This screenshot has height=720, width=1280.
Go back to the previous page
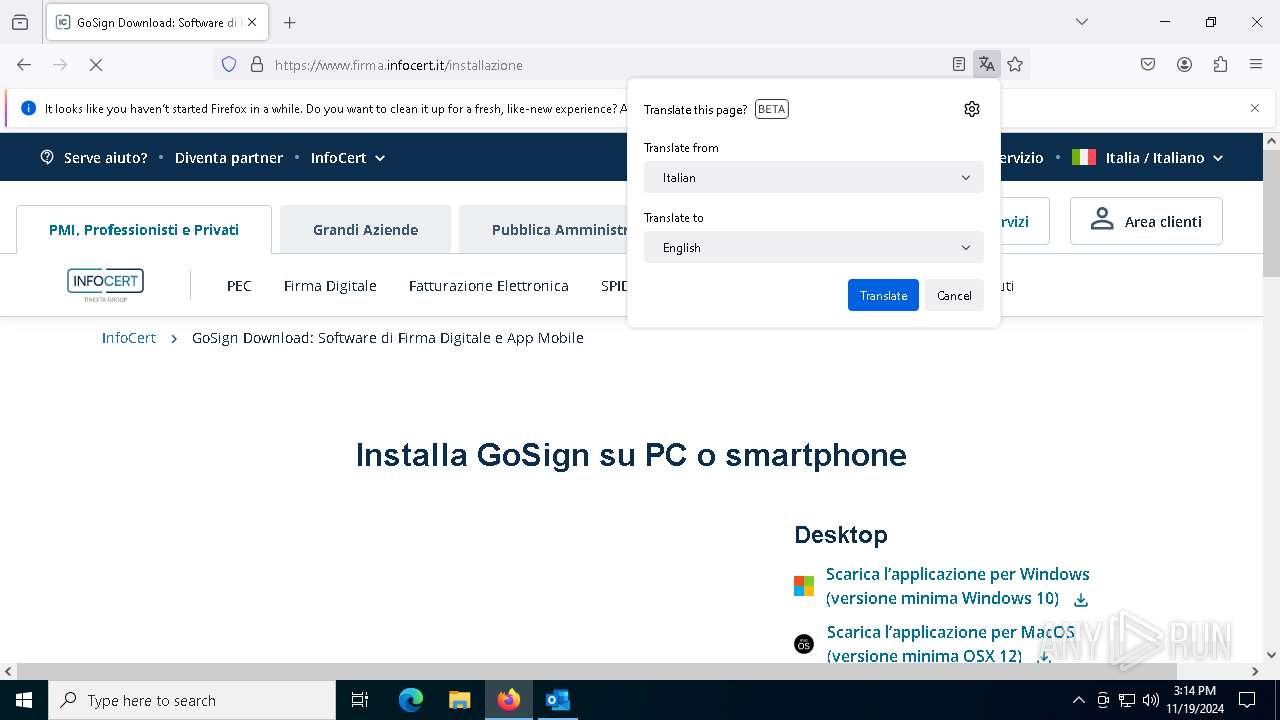coord(24,65)
